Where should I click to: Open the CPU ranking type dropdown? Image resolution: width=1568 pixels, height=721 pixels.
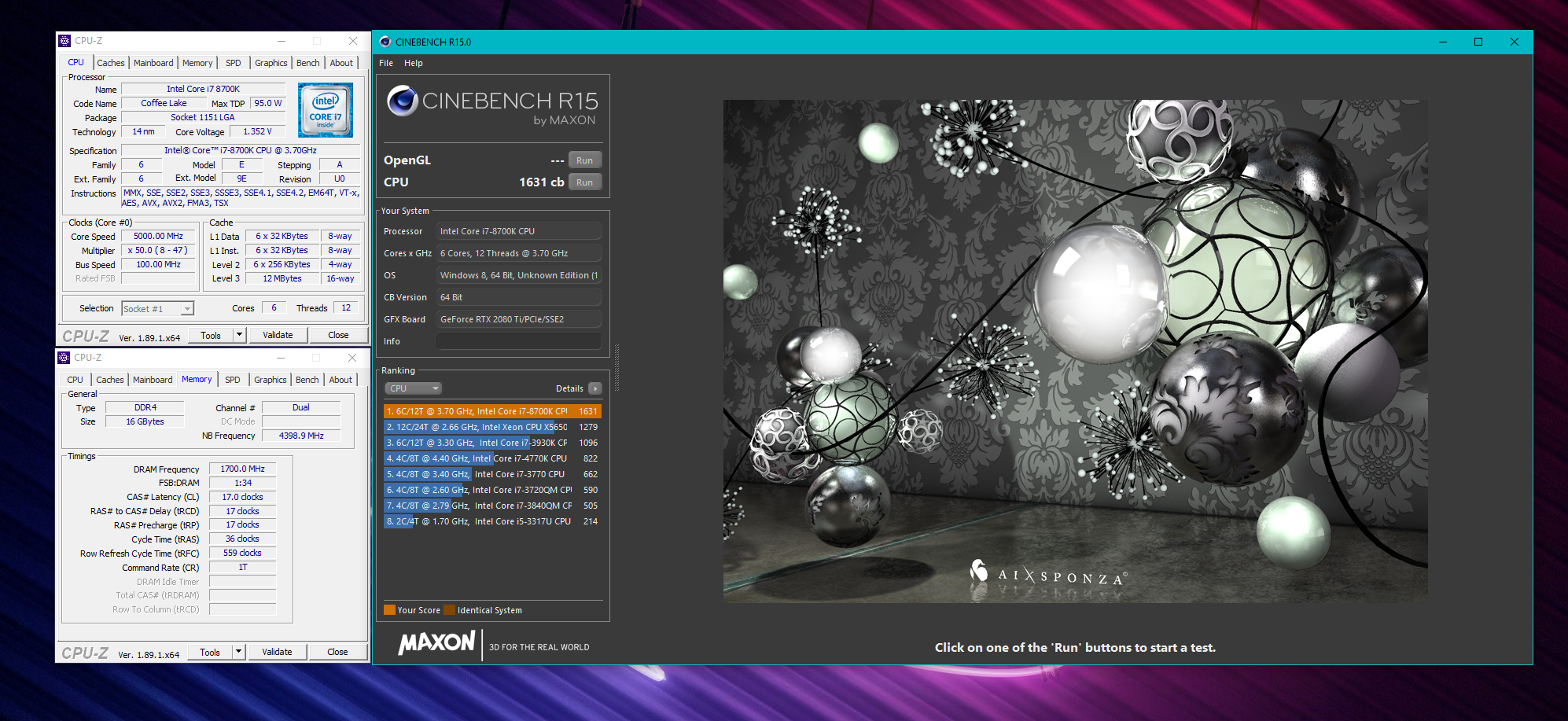[414, 388]
